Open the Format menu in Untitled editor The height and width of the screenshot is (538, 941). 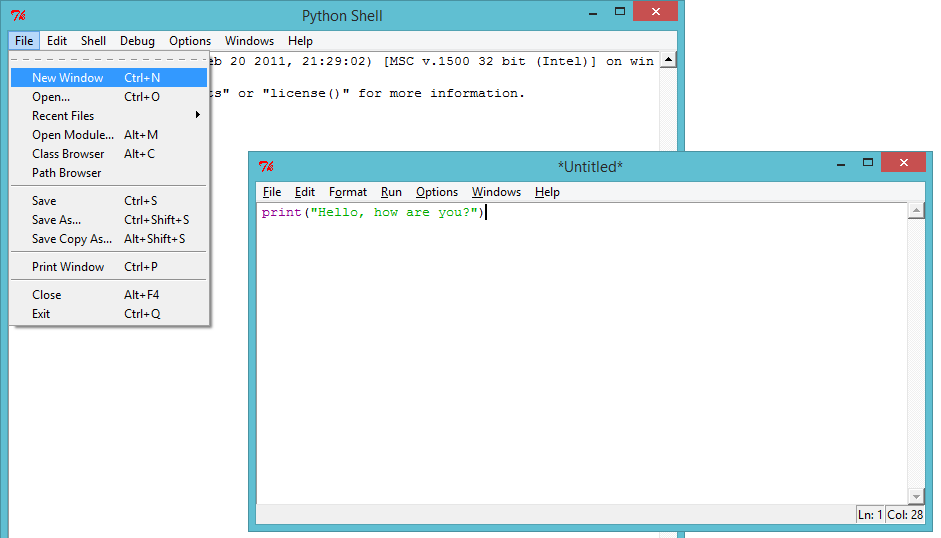[348, 192]
